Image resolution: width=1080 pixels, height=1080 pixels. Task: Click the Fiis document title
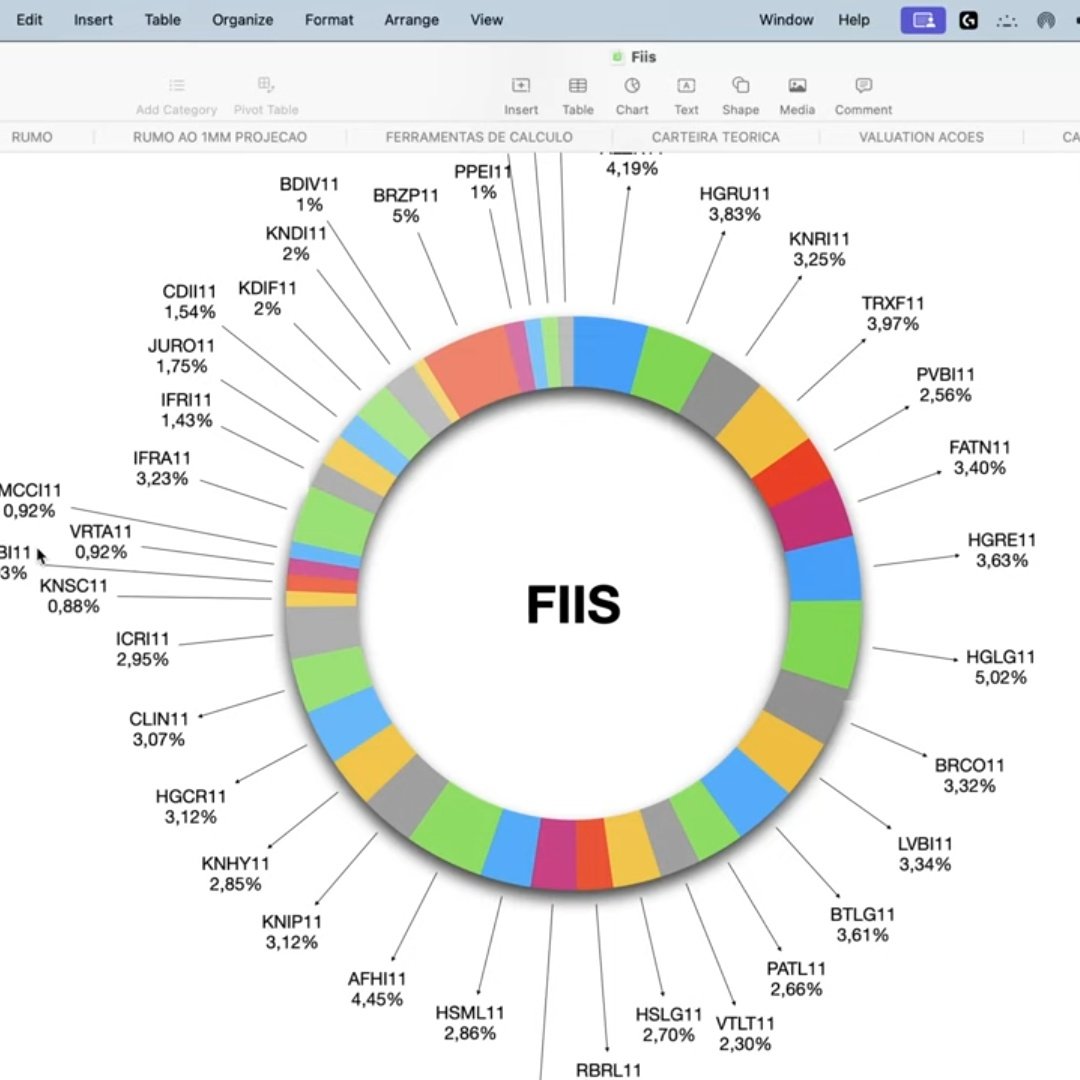tap(643, 57)
